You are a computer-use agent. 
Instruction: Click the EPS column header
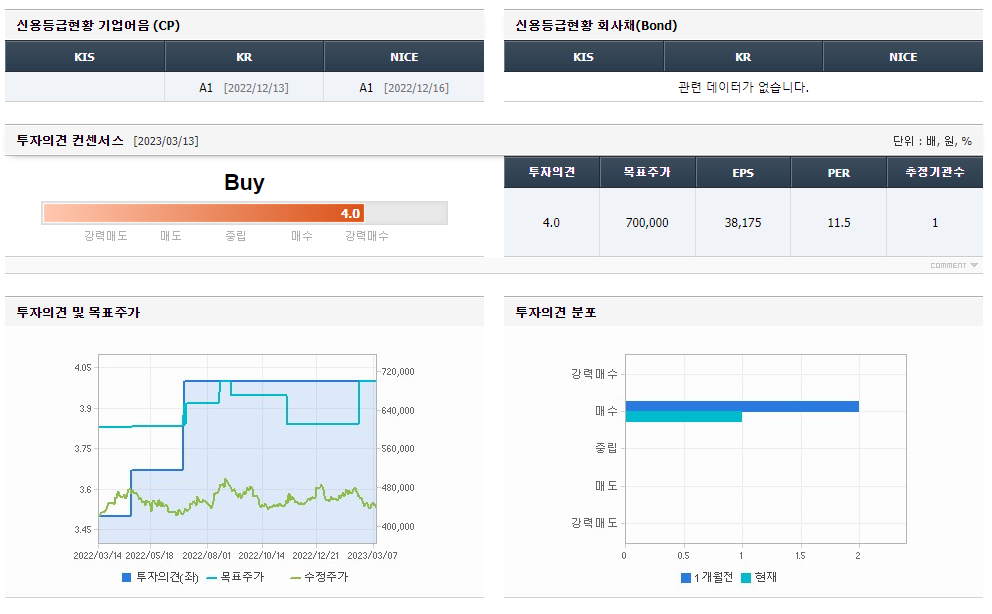coord(743,173)
